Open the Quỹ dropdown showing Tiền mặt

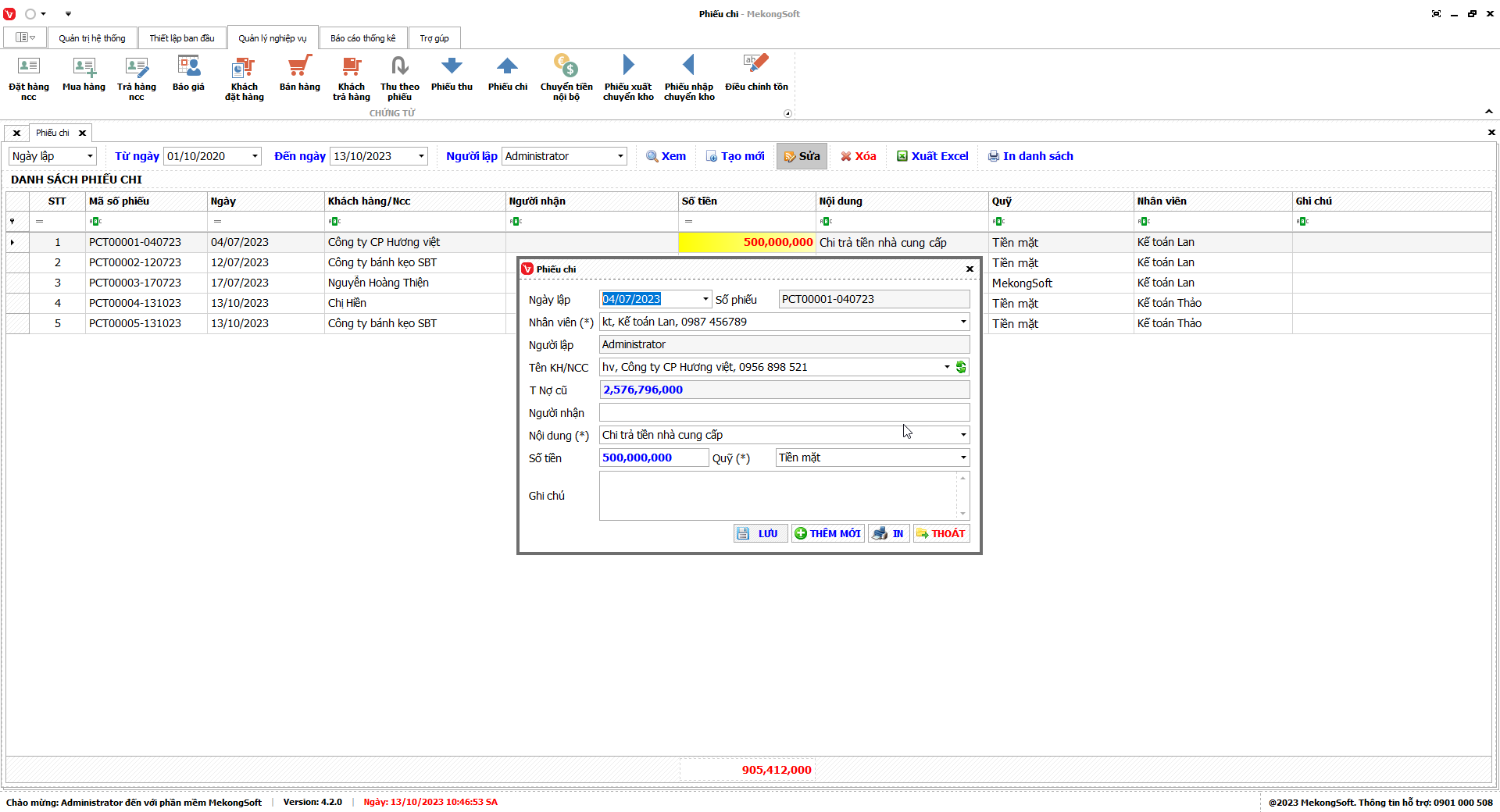pos(962,458)
